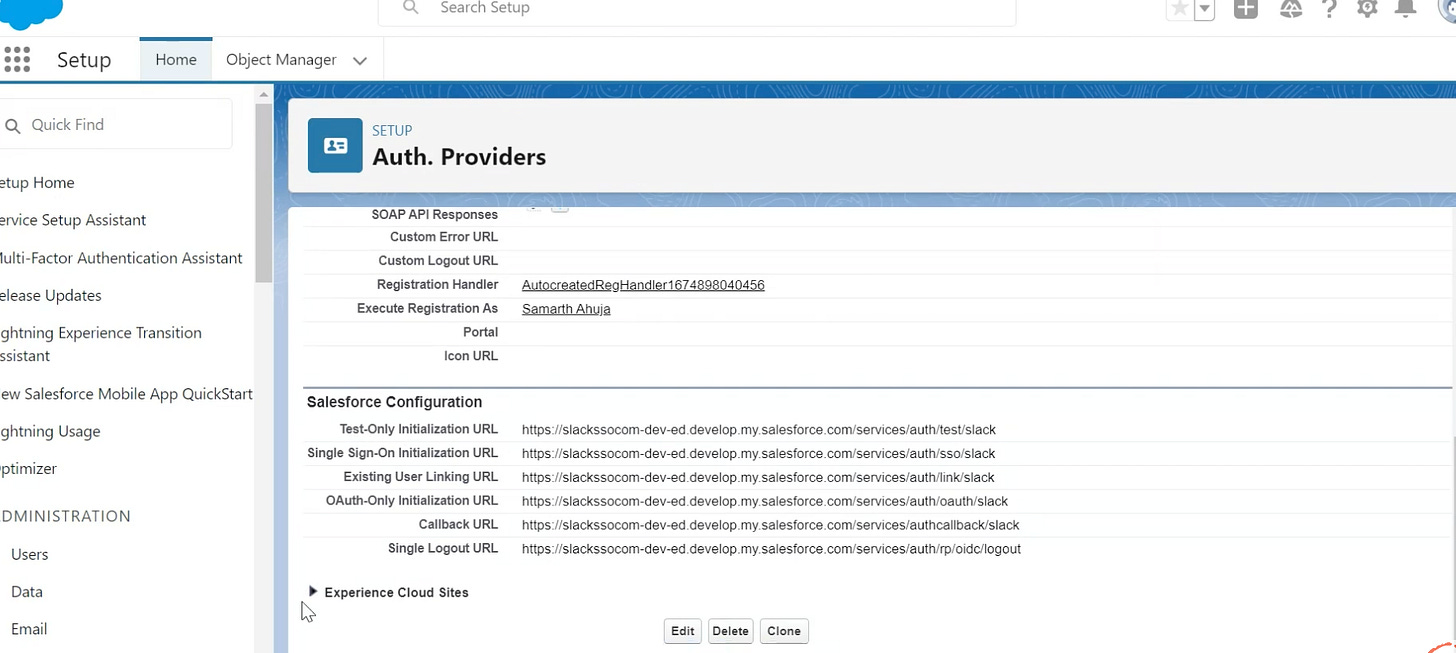Click the Clone button
Screen dimensions: 1456x653
pos(784,631)
